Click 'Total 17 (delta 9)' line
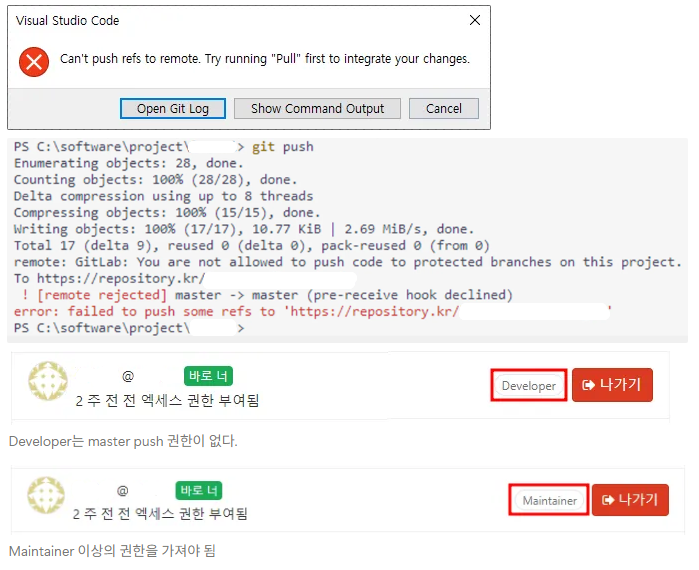699x570 pixels. [x=251, y=246]
